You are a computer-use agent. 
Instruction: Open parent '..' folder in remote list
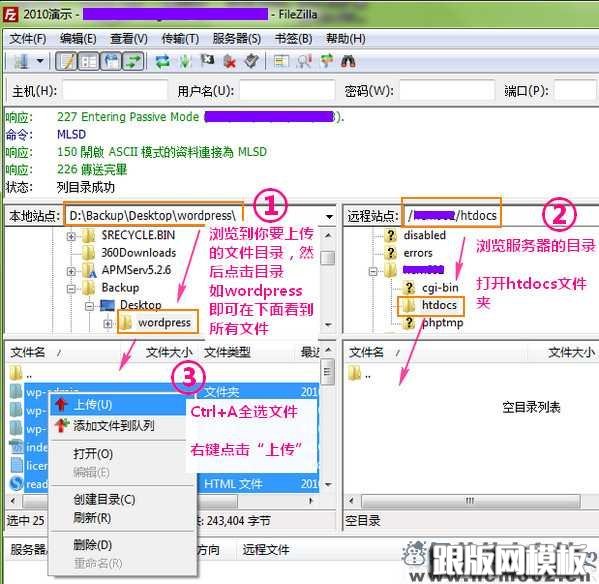click(x=360, y=374)
